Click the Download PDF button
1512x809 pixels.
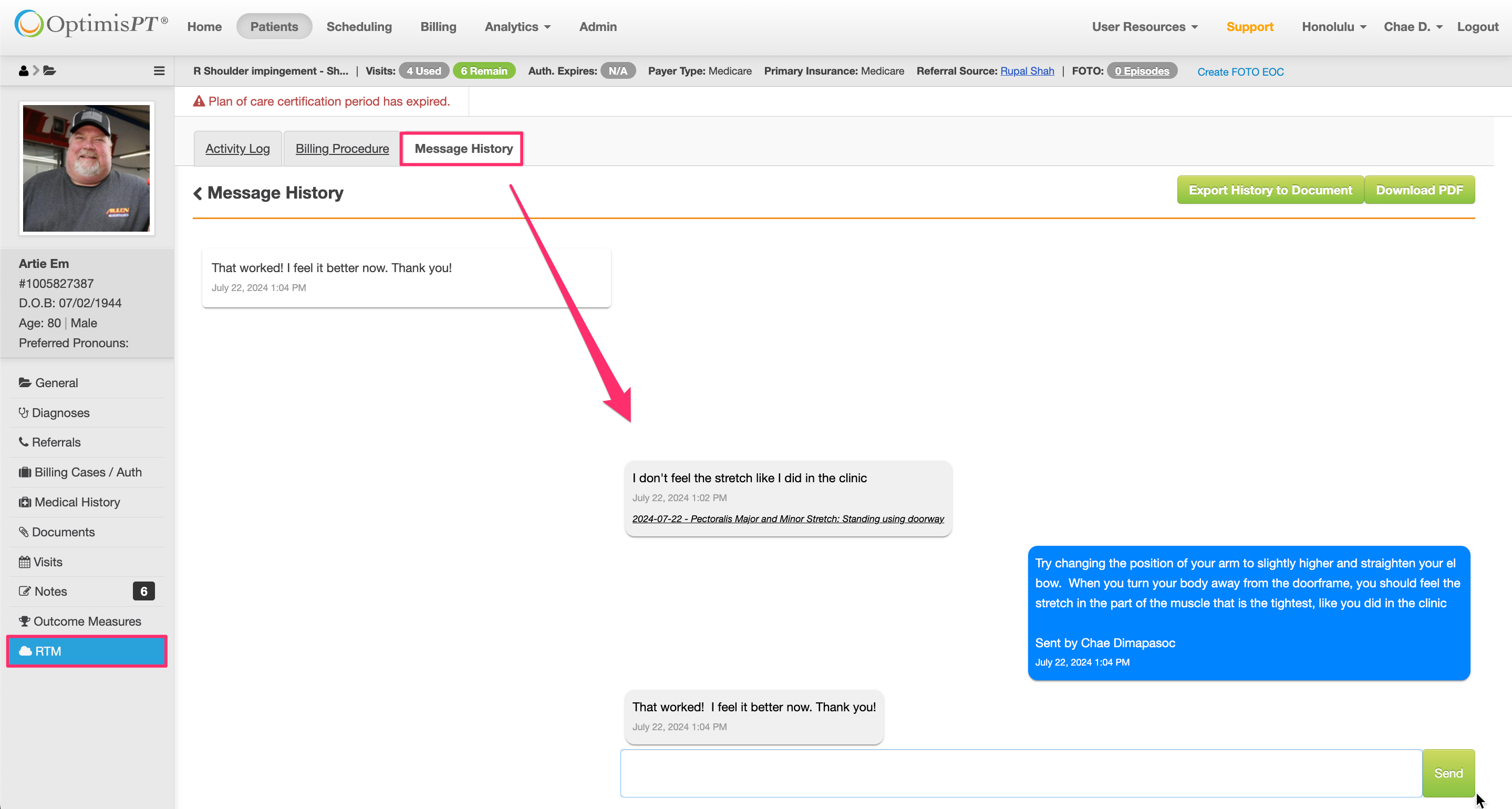pyautogui.click(x=1418, y=190)
